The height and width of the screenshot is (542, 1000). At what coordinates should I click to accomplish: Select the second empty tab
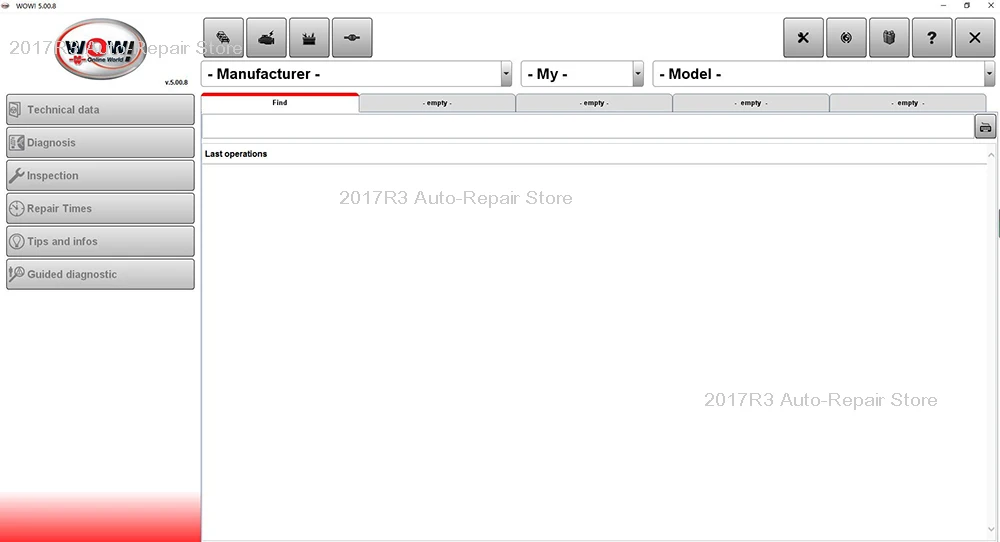point(594,103)
